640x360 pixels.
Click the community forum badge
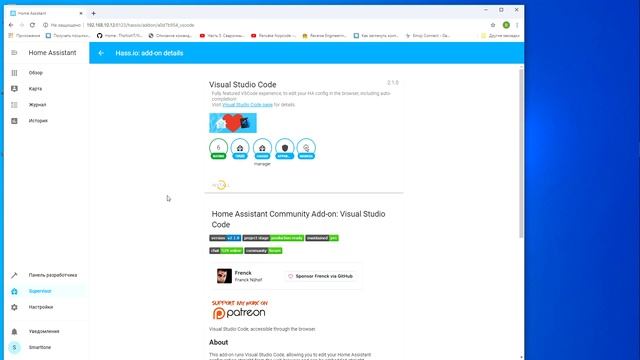click(x=263, y=251)
